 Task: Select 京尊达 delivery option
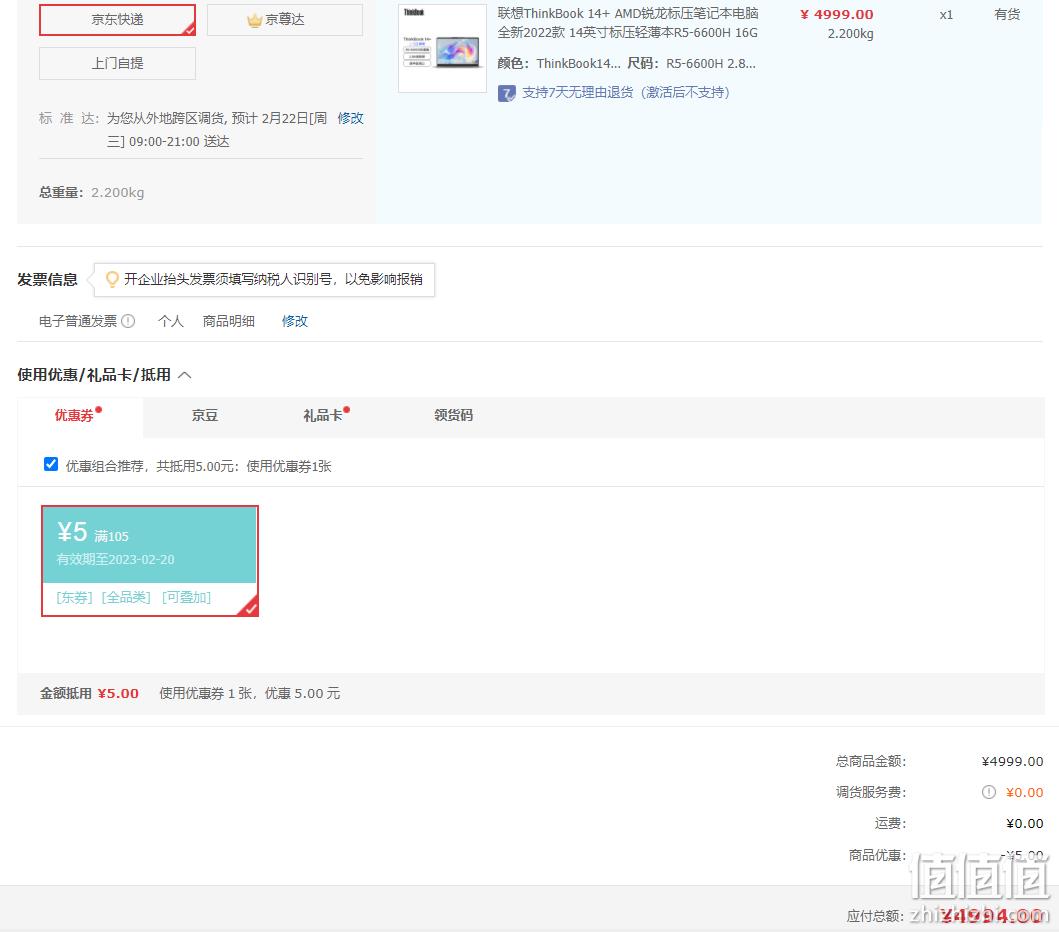(x=285, y=20)
